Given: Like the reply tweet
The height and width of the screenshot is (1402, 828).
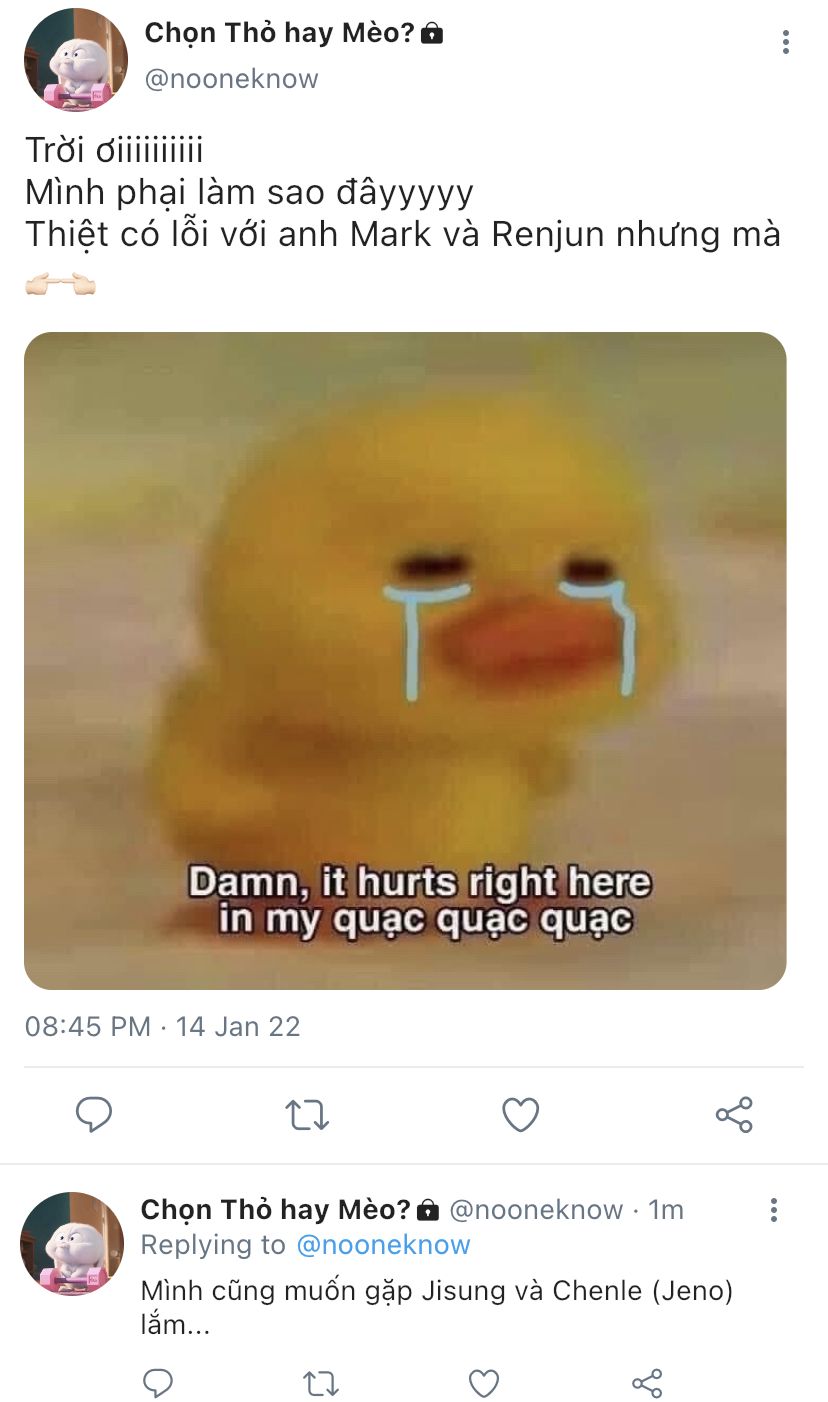Looking at the screenshot, I should click(484, 1383).
